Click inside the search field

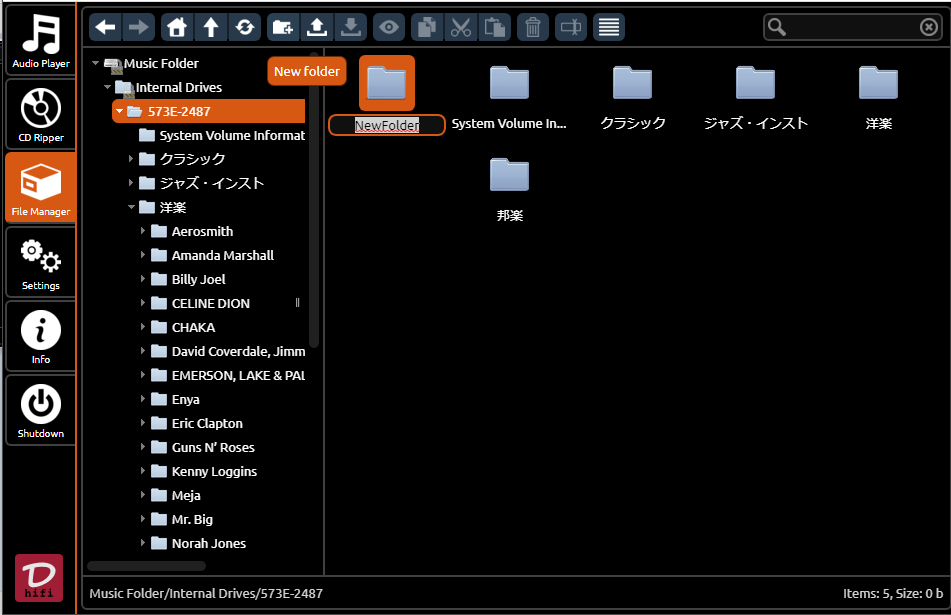pos(850,27)
